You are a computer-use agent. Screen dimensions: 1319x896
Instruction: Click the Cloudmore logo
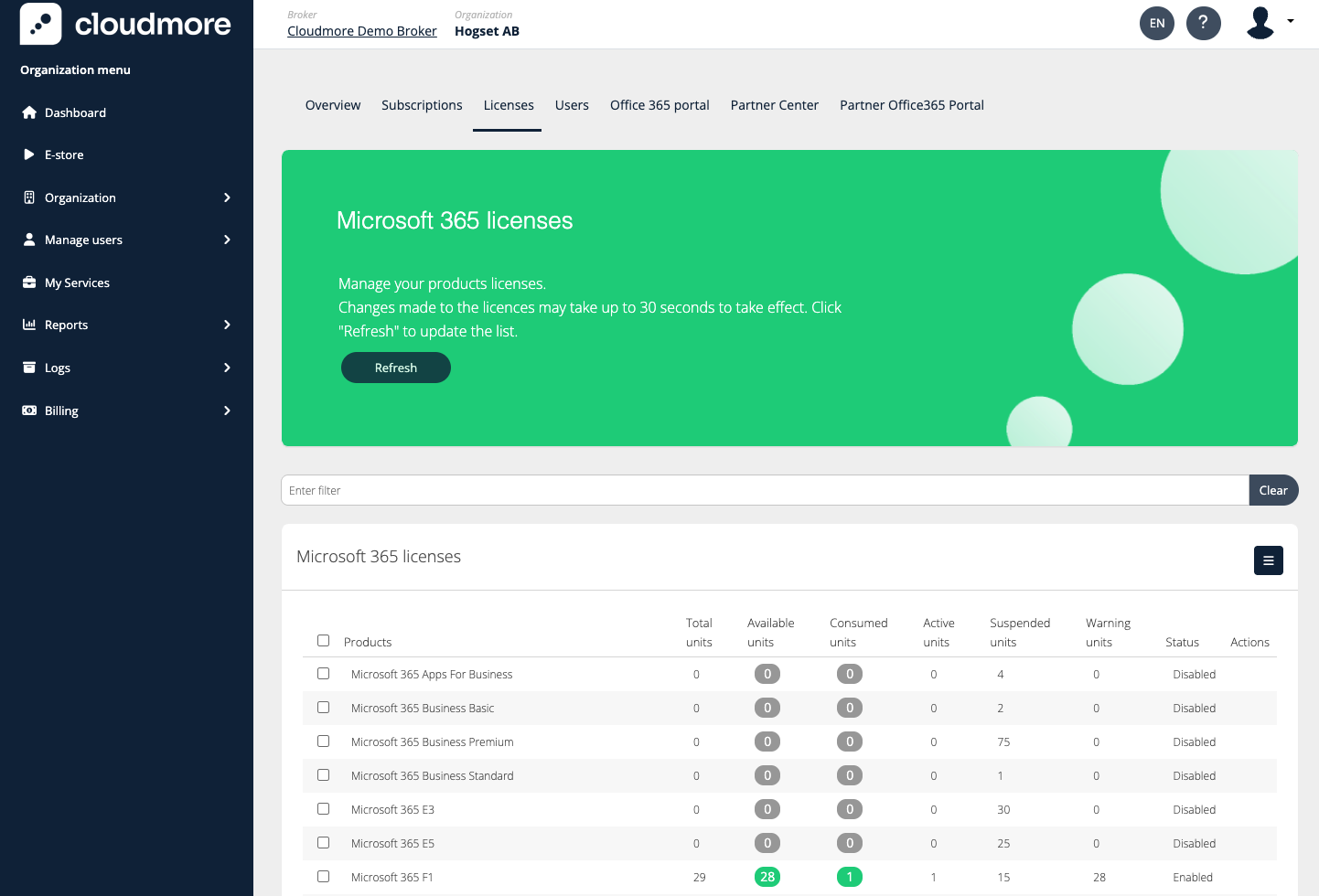click(x=126, y=24)
